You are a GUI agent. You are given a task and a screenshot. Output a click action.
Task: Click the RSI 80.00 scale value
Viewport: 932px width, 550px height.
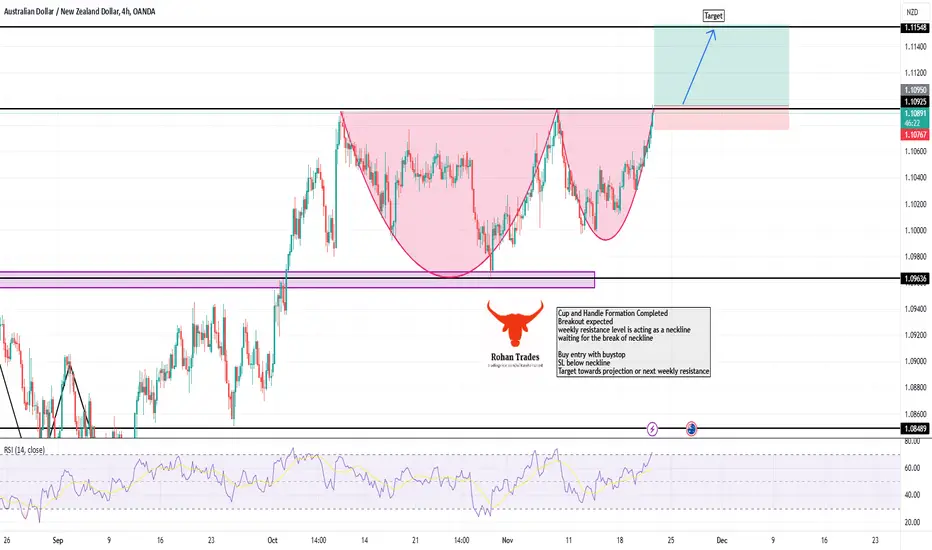coord(912,442)
